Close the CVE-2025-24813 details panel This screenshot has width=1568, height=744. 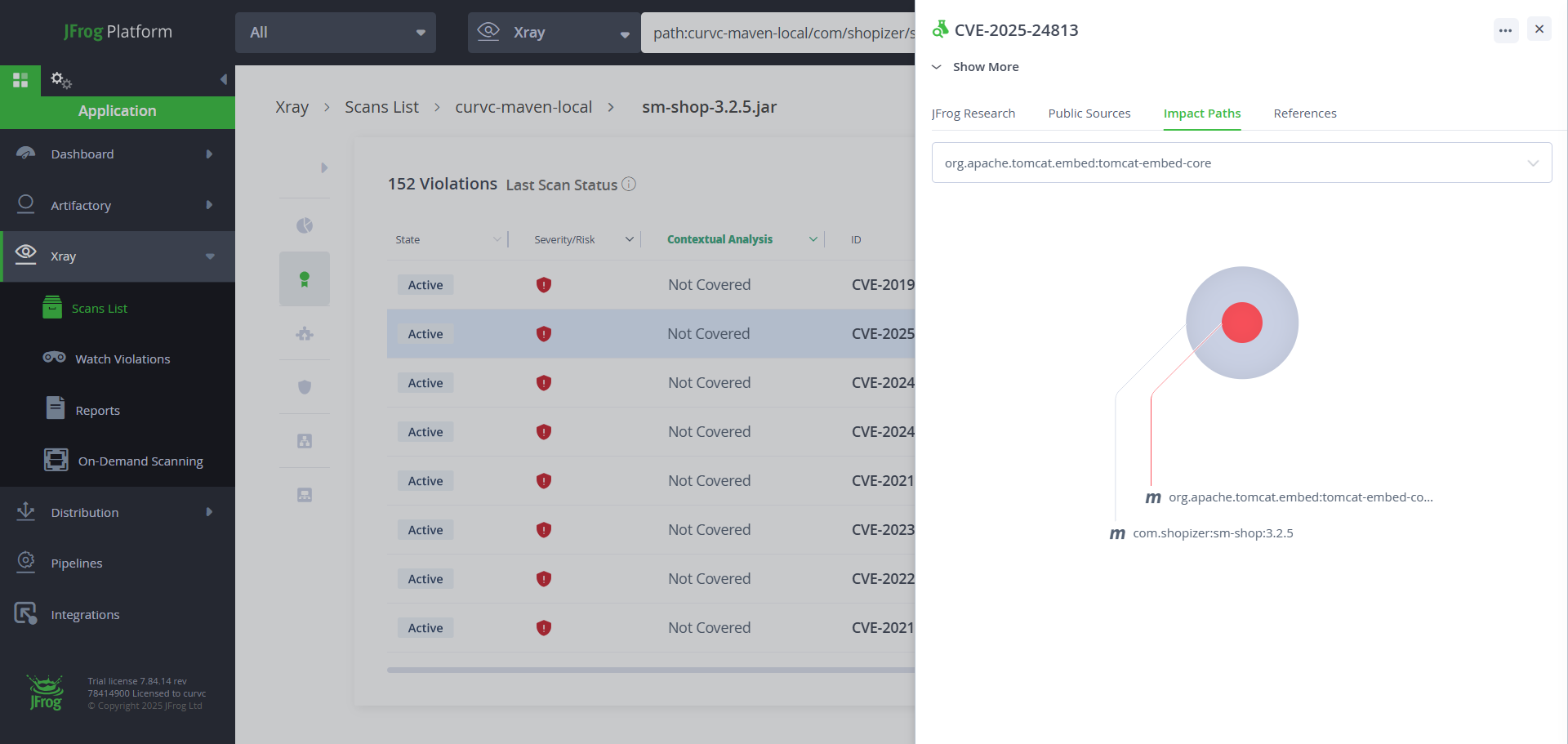1539,29
